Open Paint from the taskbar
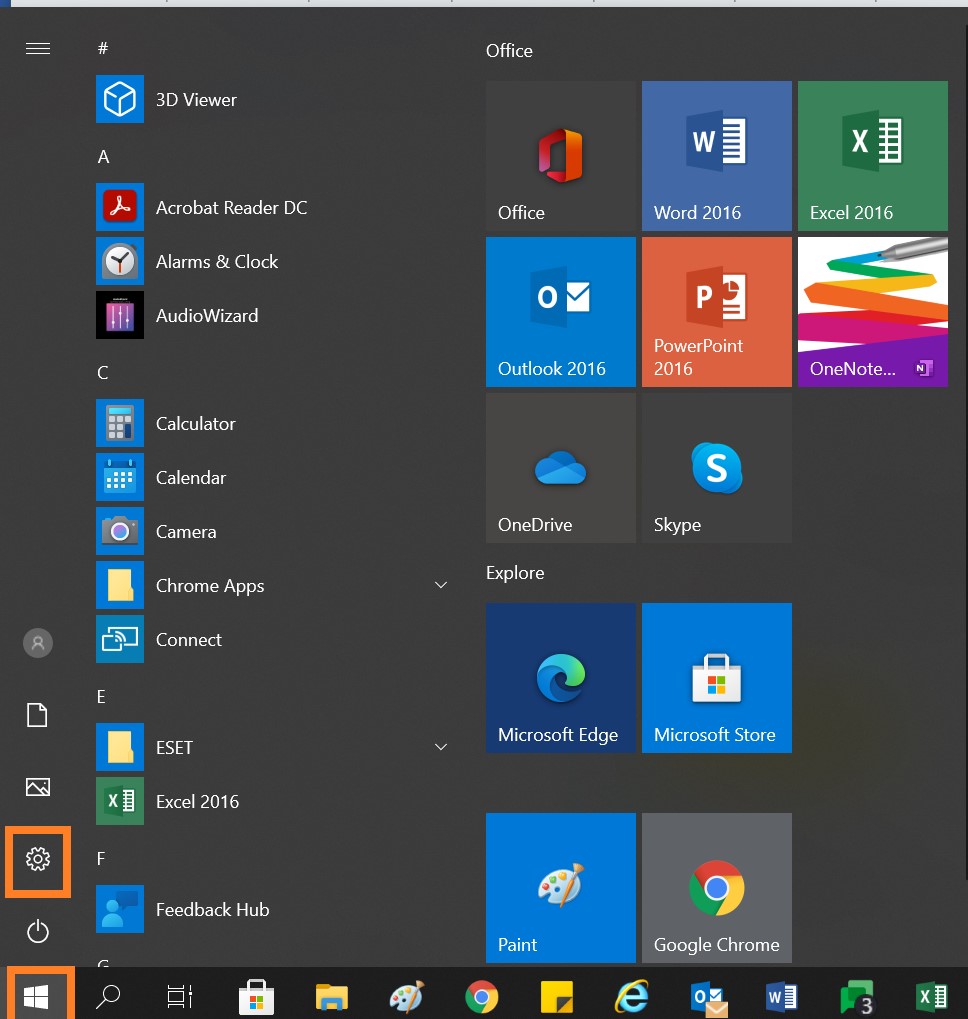 tap(407, 996)
